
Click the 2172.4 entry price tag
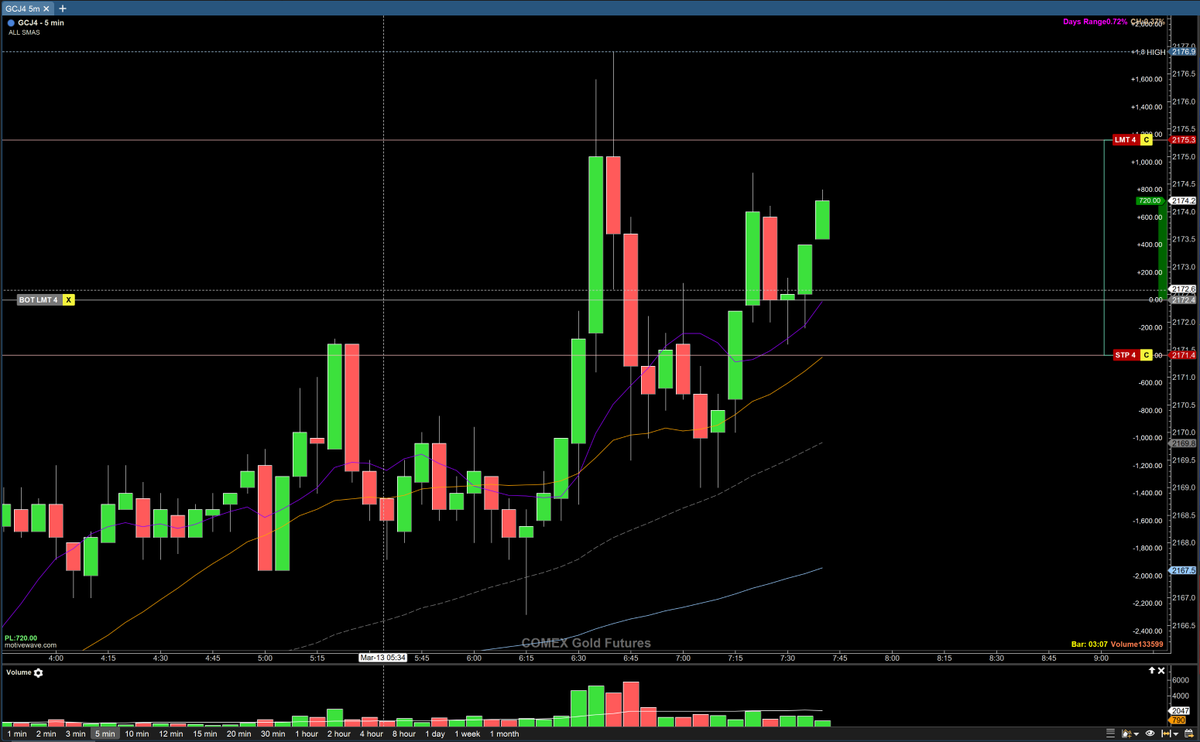pos(1182,299)
